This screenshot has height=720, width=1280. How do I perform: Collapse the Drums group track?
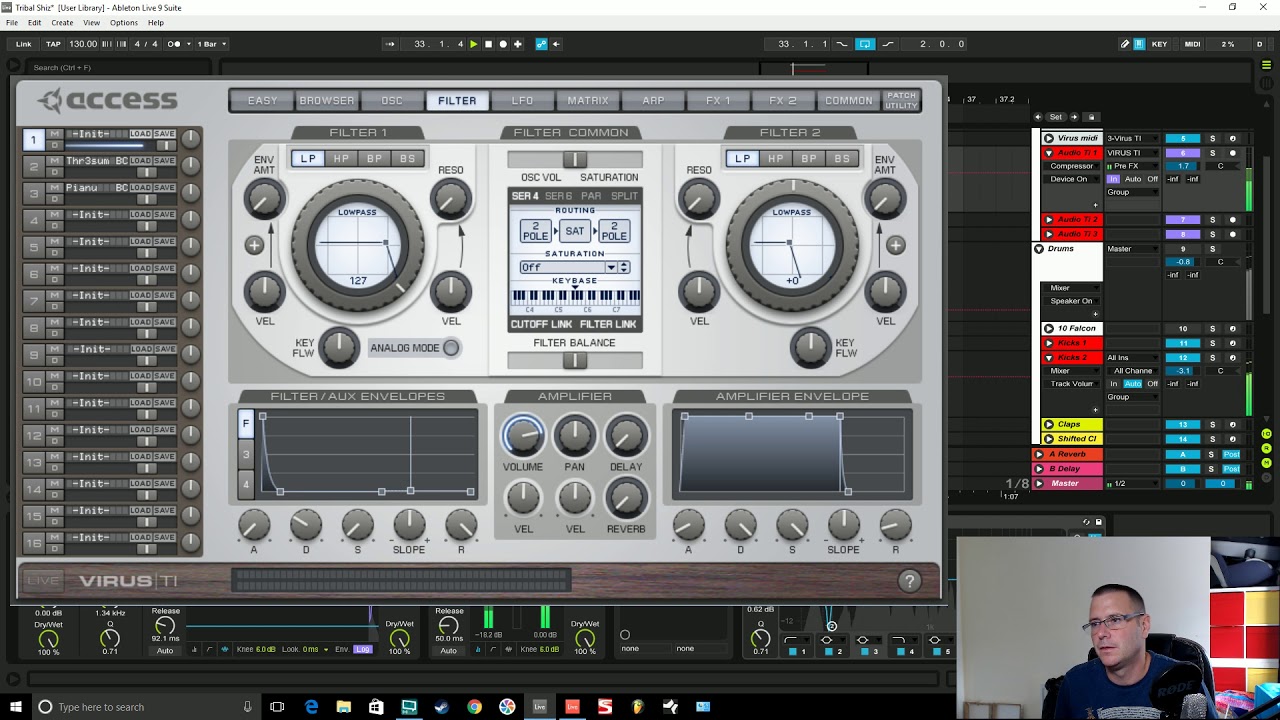(1039, 248)
